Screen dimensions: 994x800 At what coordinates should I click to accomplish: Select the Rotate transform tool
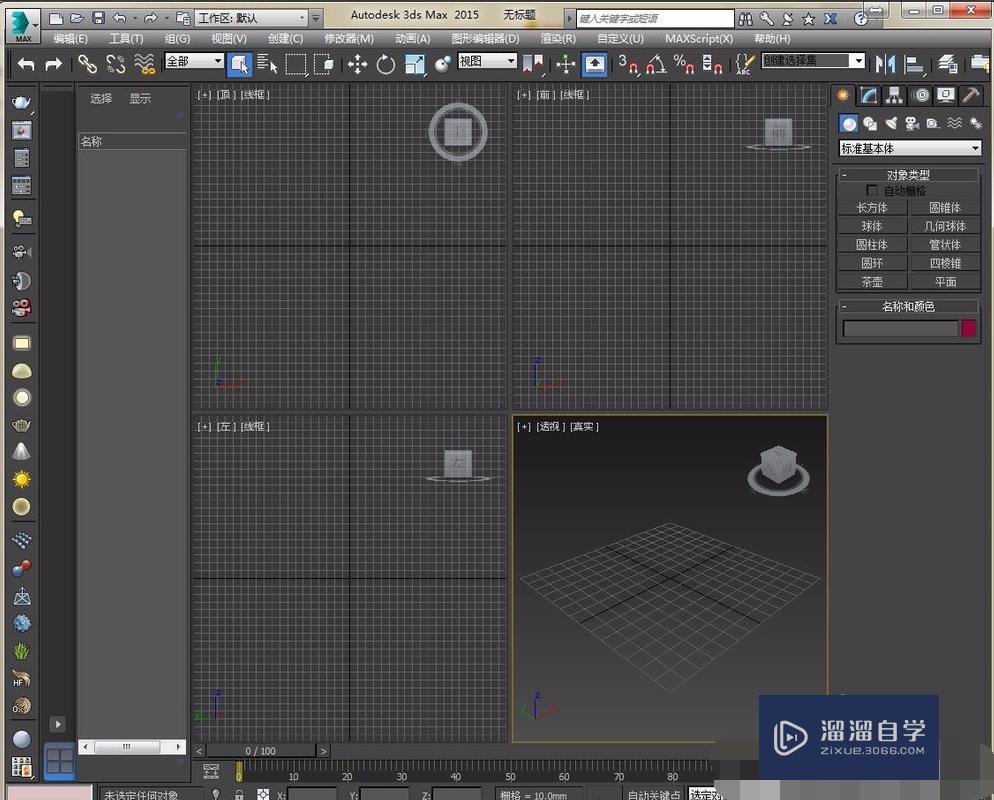click(x=386, y=64)
